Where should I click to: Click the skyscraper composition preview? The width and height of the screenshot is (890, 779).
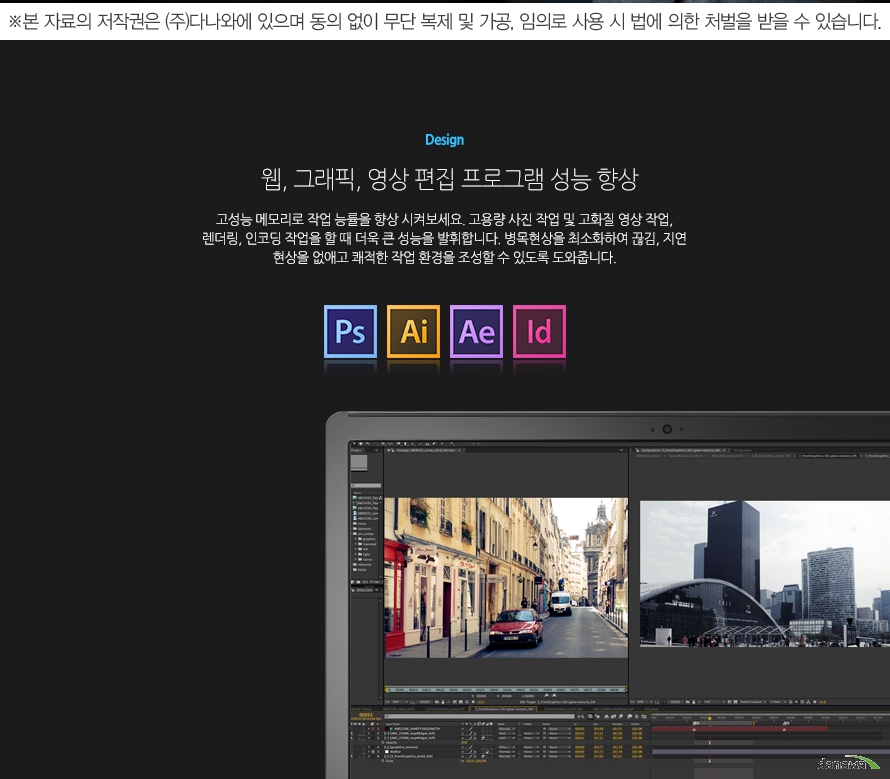[x=765, y=573]
